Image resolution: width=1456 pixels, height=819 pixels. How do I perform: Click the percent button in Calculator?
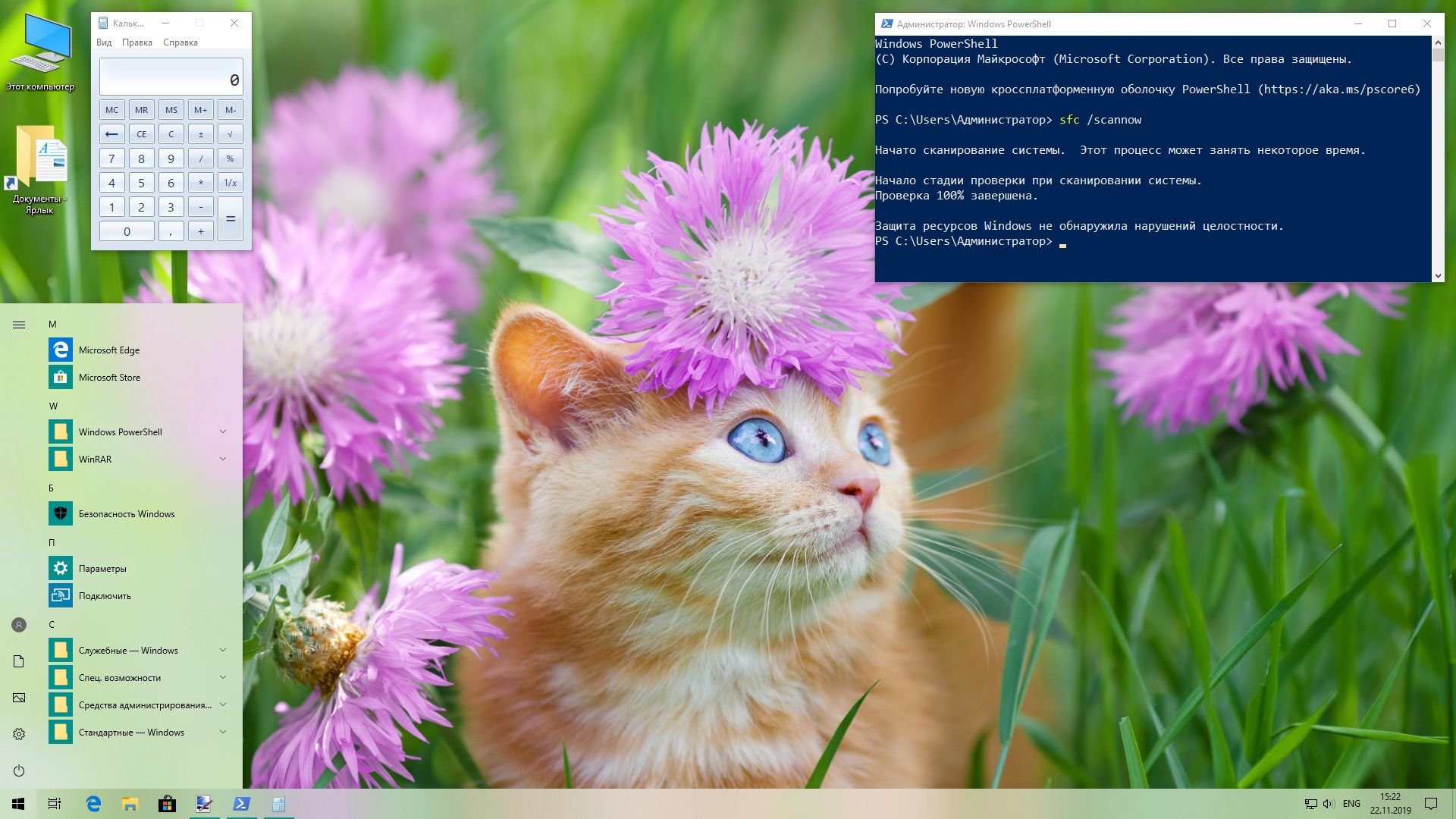coord(230,158)
